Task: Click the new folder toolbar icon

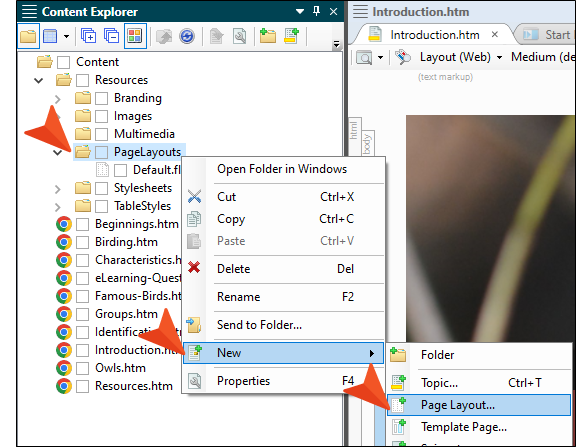Action: [268, 36]
